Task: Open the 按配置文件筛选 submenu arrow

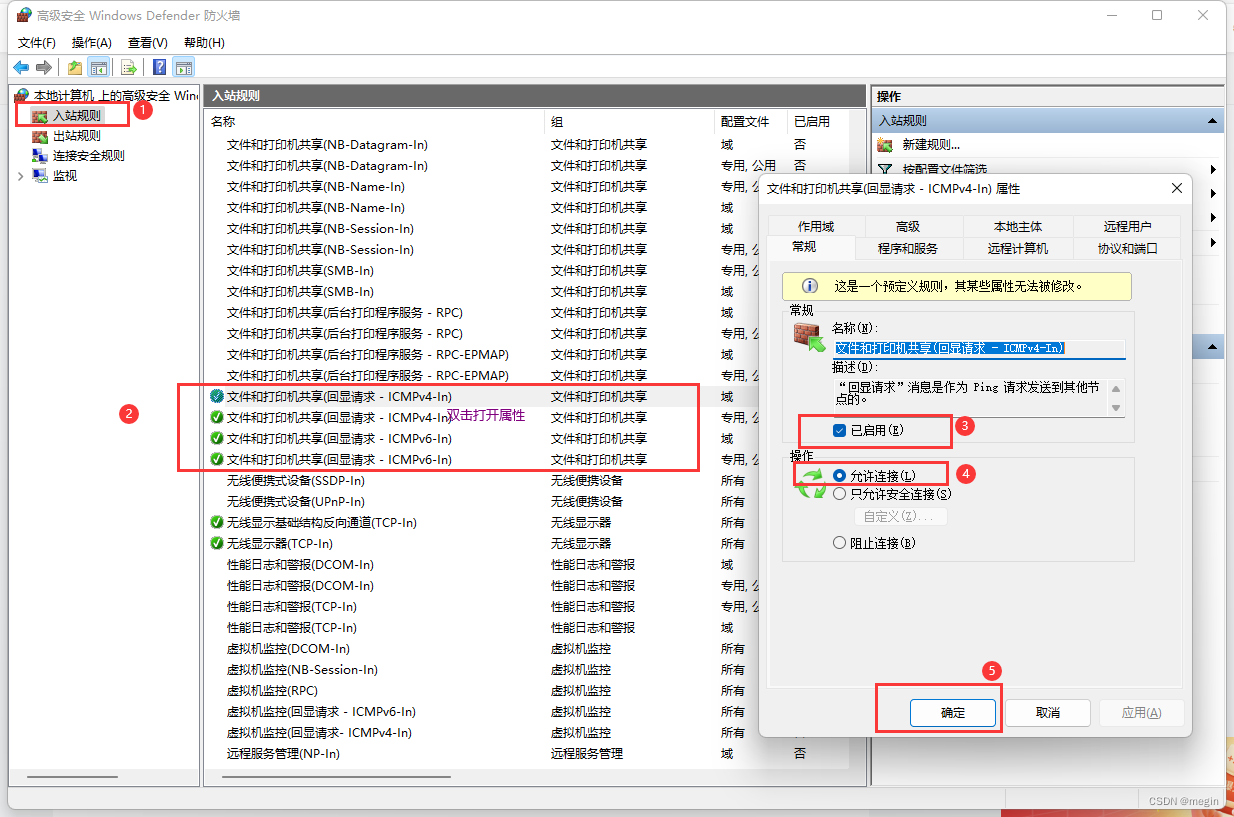Action: click(x=1213, y=170)
